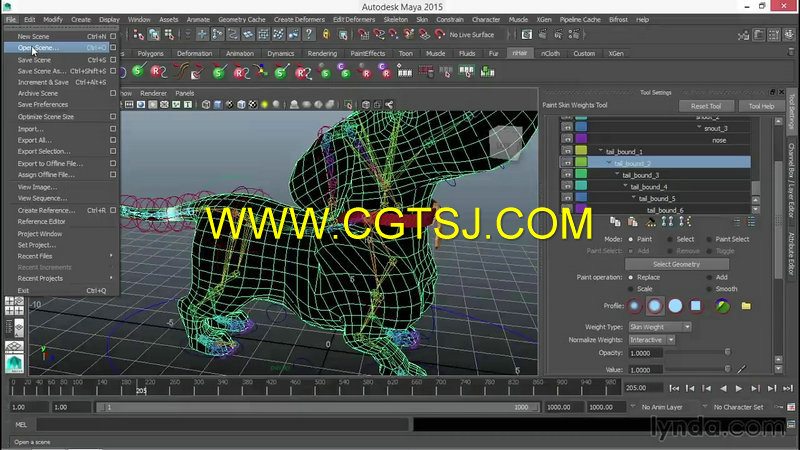Click the Reset Tool button
800x450 pixels.
click(x=706, y=106)
